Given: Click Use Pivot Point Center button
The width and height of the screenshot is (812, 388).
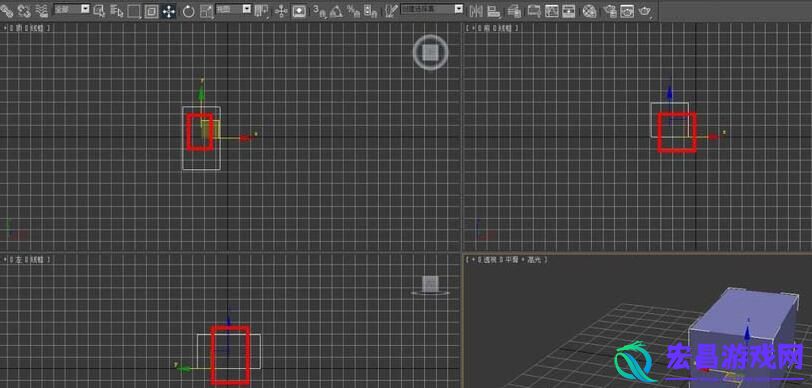Looking at the screenshot, I should click(x=262, y=10).
